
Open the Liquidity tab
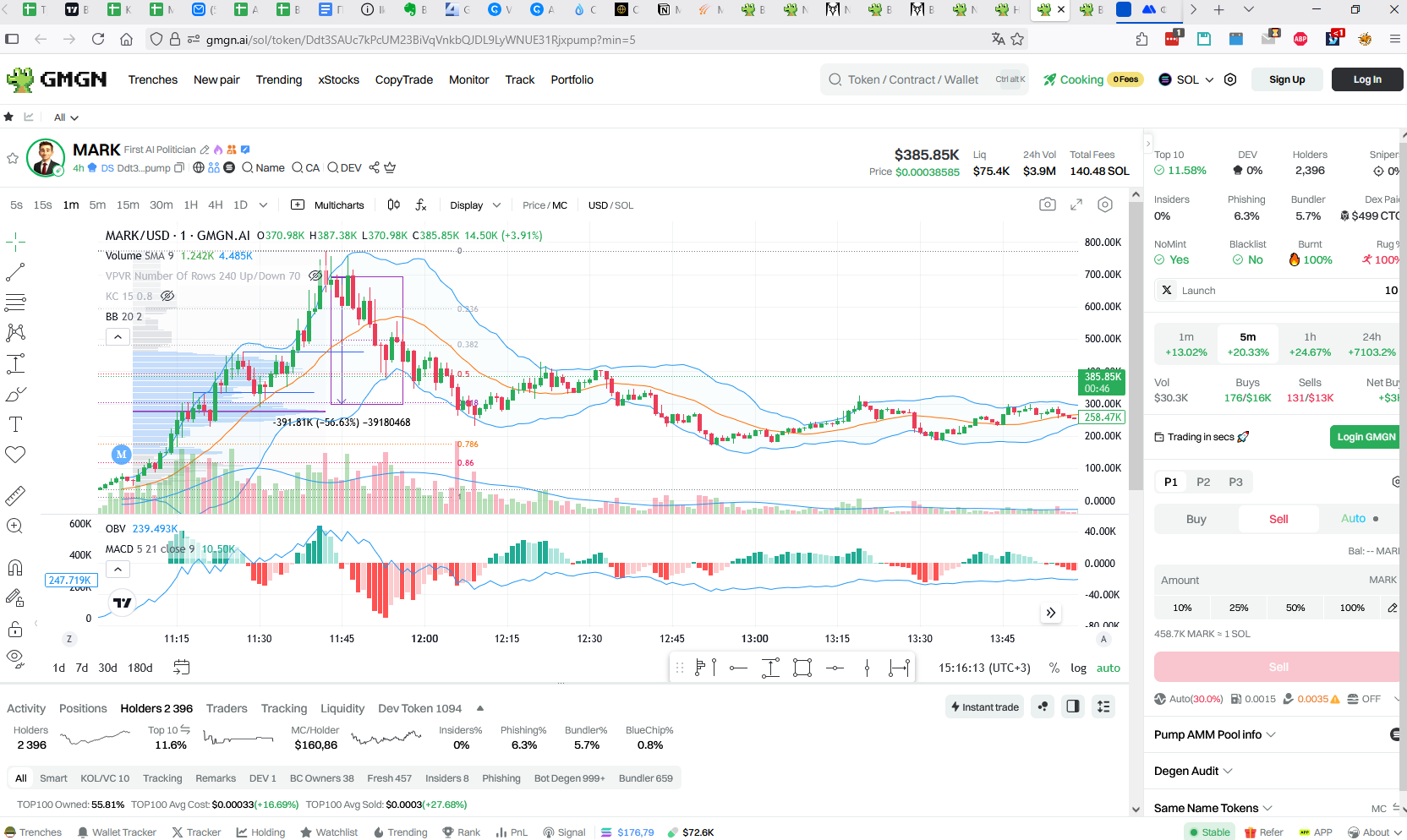(x=342, y=708)
